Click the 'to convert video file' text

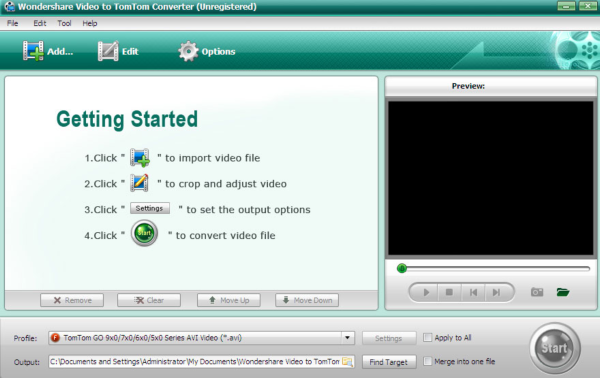(x=225, y=235)
